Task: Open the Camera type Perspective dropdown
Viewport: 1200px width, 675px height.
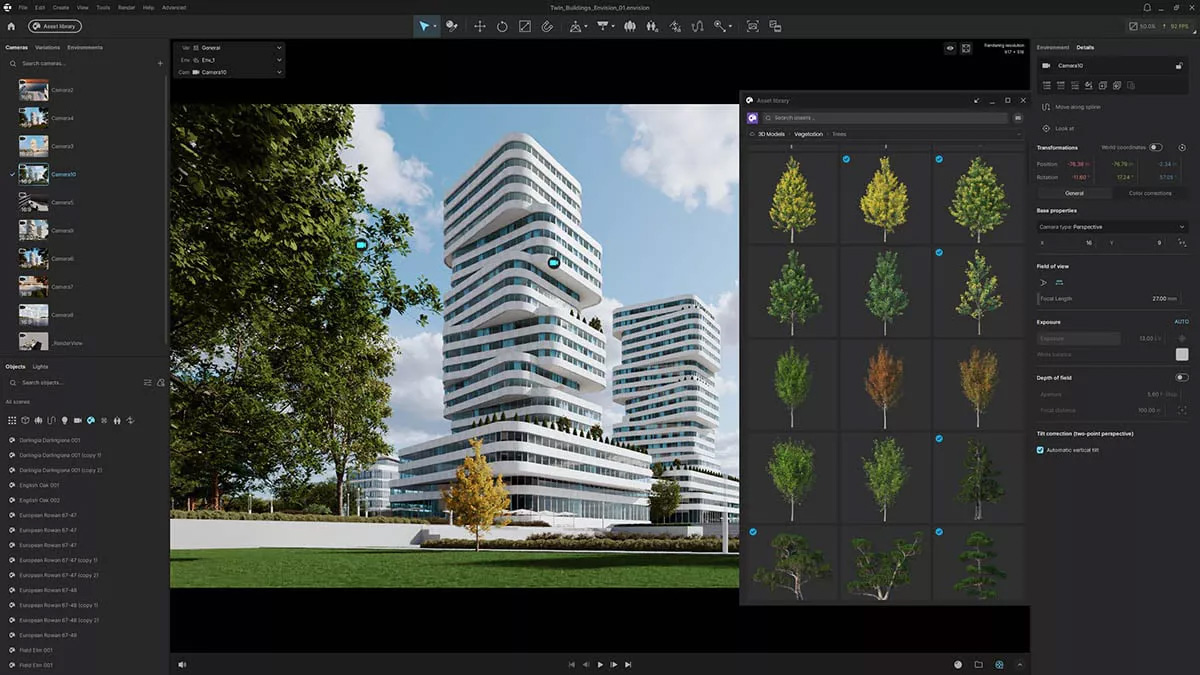Action: (1112, 227)
